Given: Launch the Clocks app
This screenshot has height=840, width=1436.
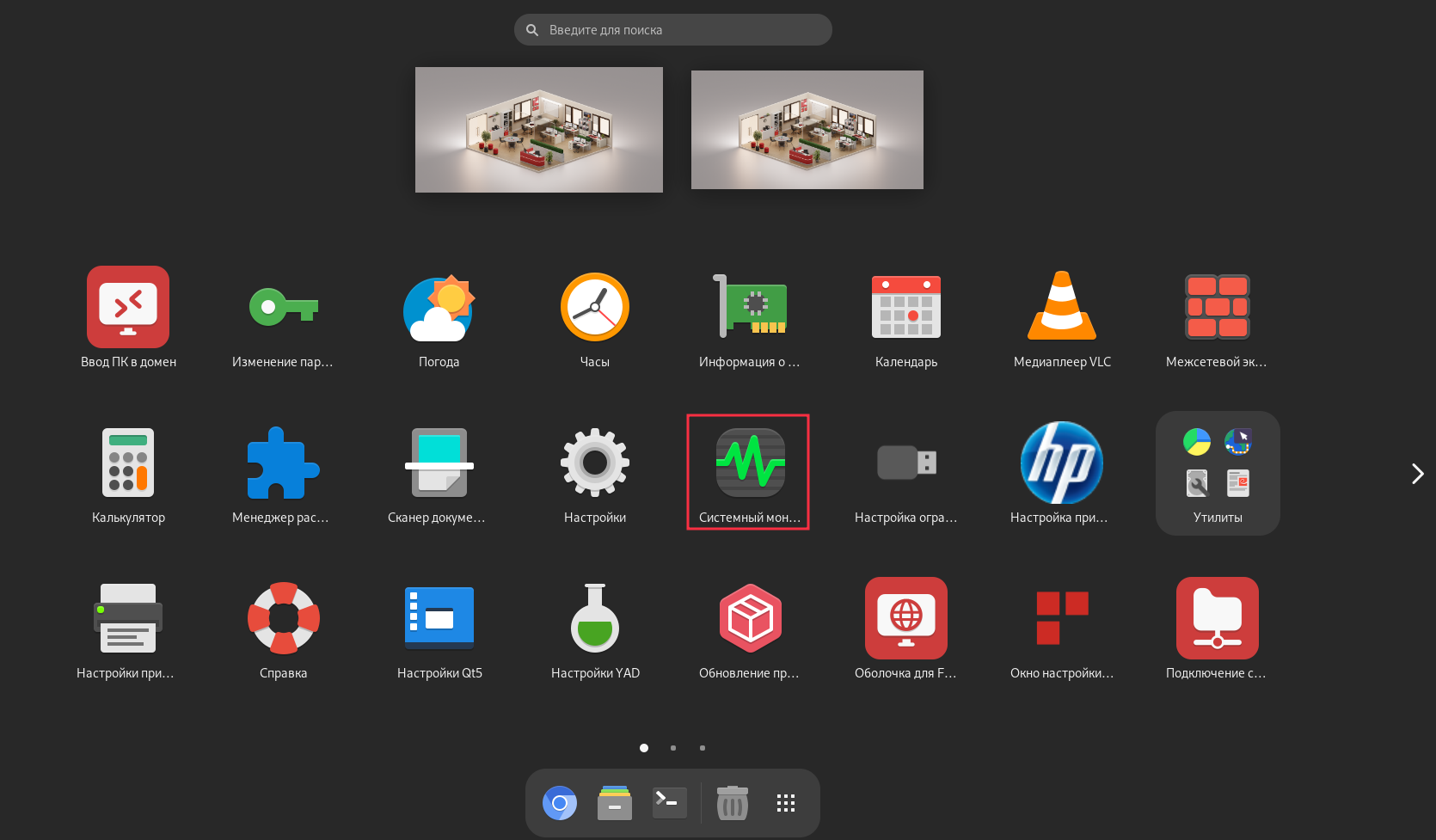Looking at the screenshot, I should tap(594, 308).
